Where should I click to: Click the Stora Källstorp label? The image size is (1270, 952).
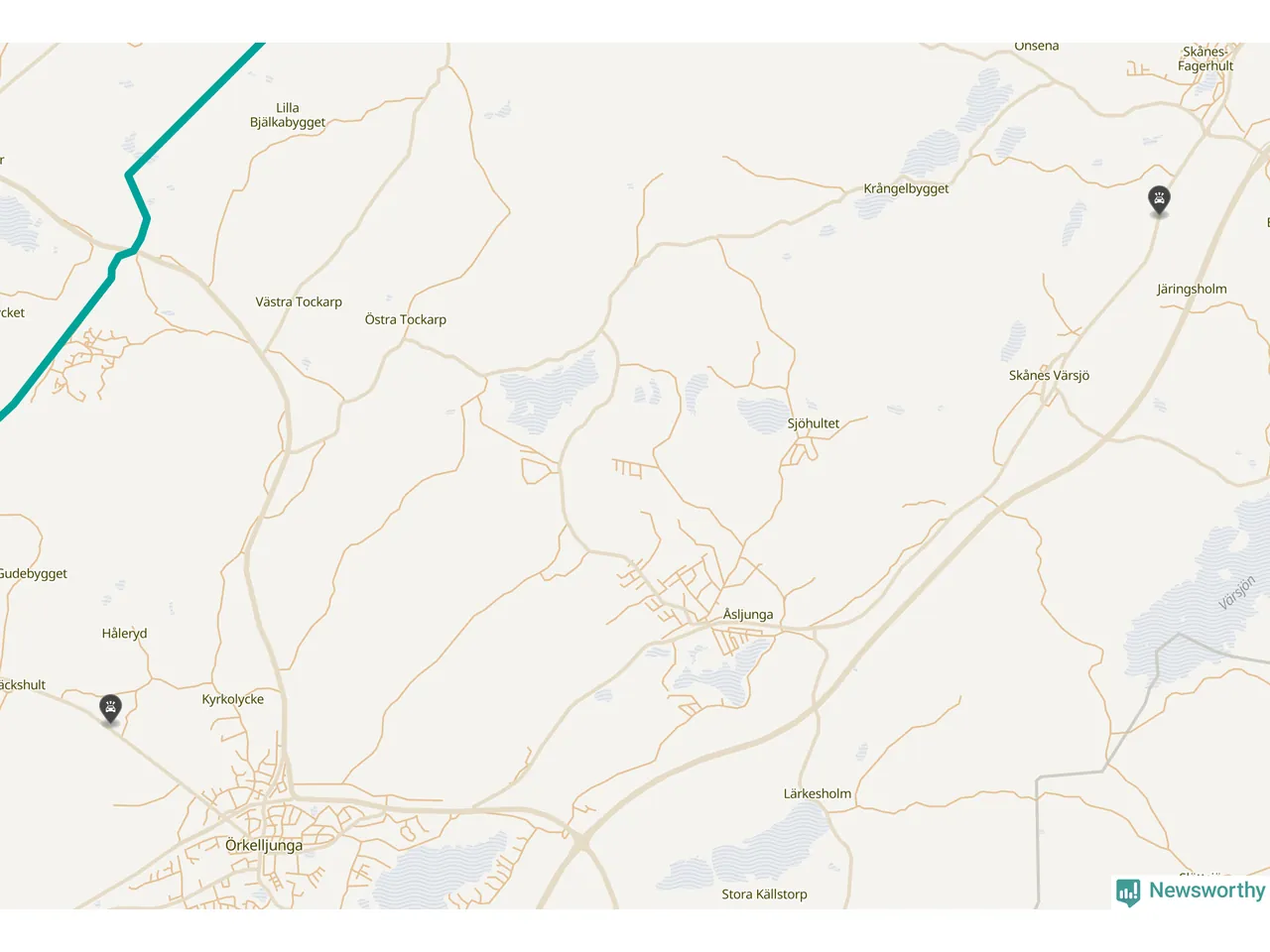764,894
